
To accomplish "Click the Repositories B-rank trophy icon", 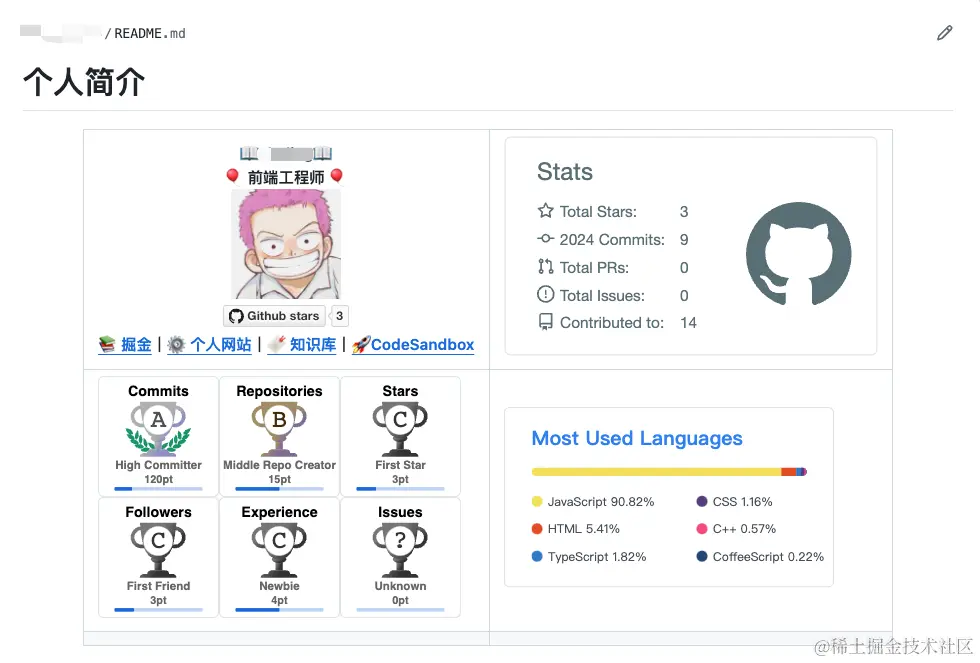I will click(279, 429).
